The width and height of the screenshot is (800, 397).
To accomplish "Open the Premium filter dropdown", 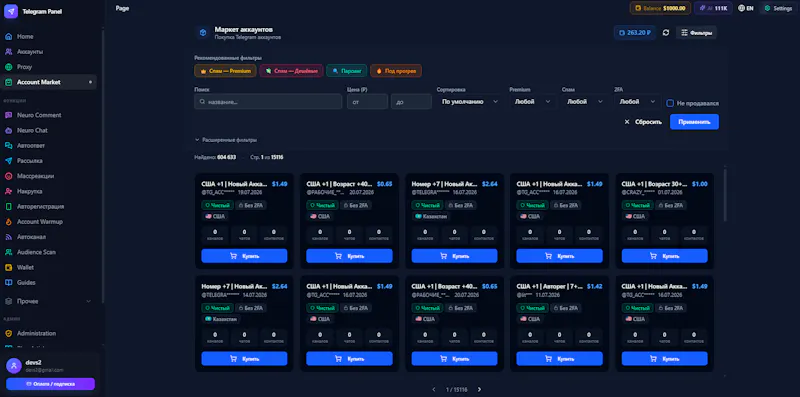I will (533, 102).
